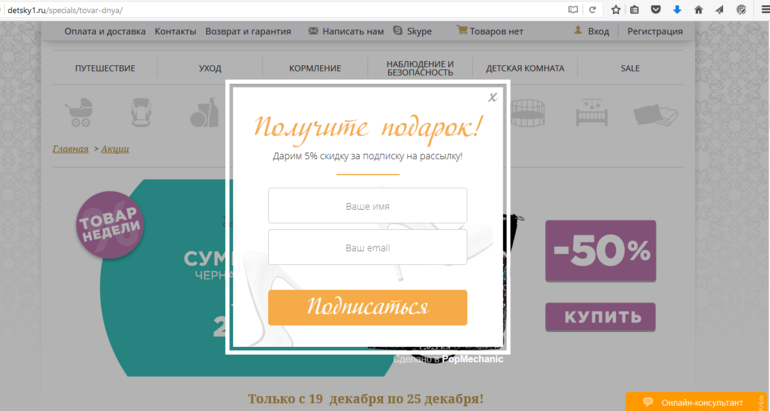This screenshot has height=411, width=770.
Task: Click the car seat category icon
Action: coord(143,113)
